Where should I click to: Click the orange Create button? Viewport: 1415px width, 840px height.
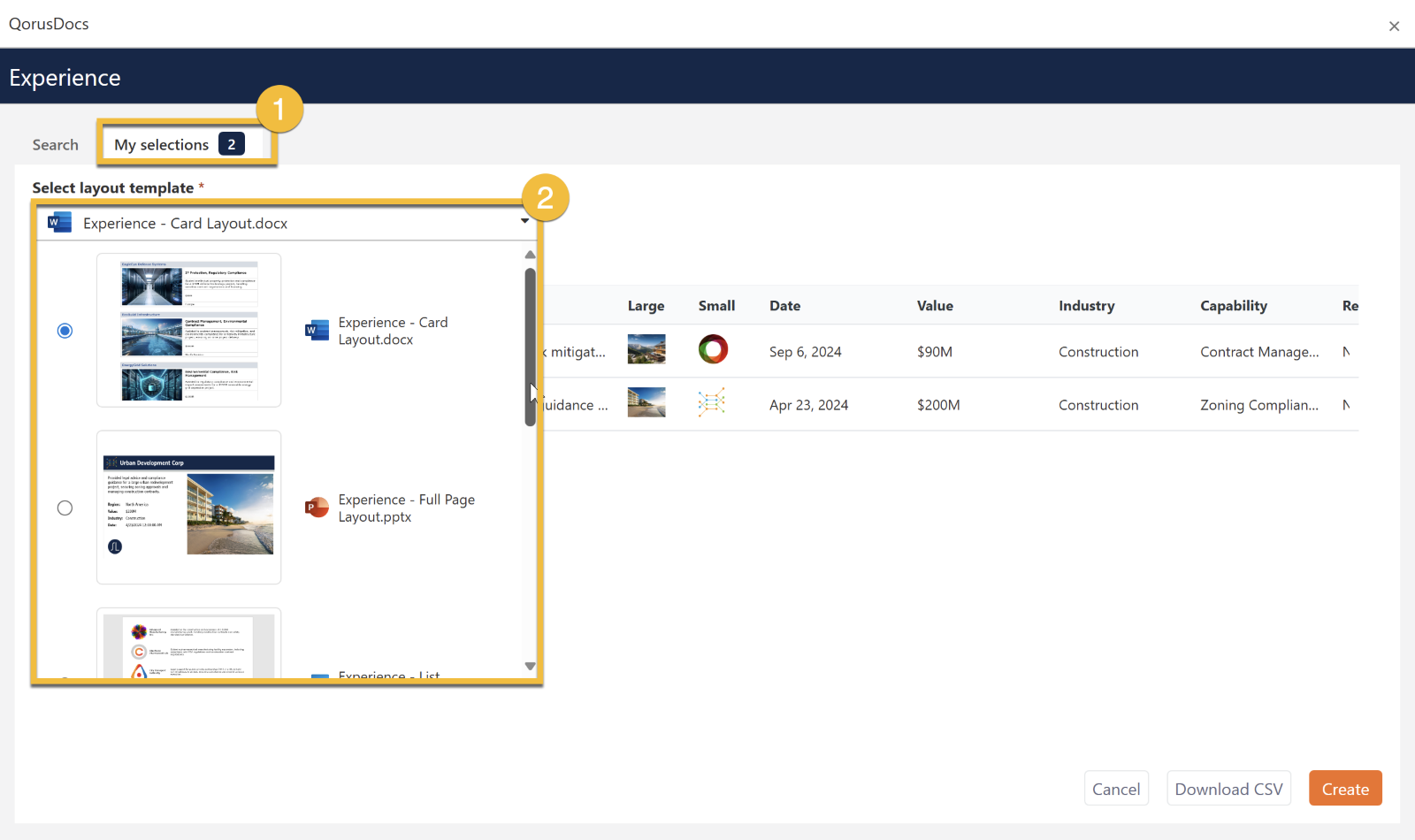tap(1345, 789)
